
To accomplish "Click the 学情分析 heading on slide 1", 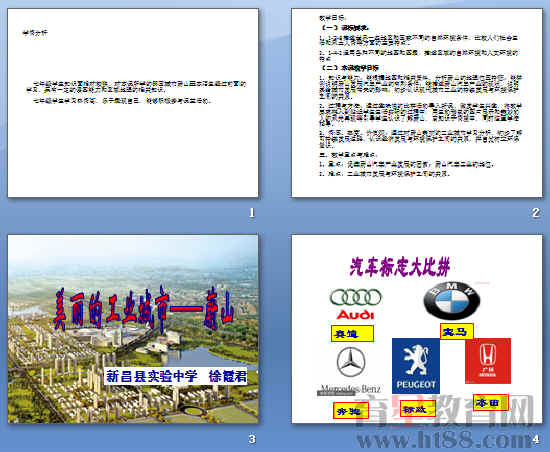I will 34,33.
